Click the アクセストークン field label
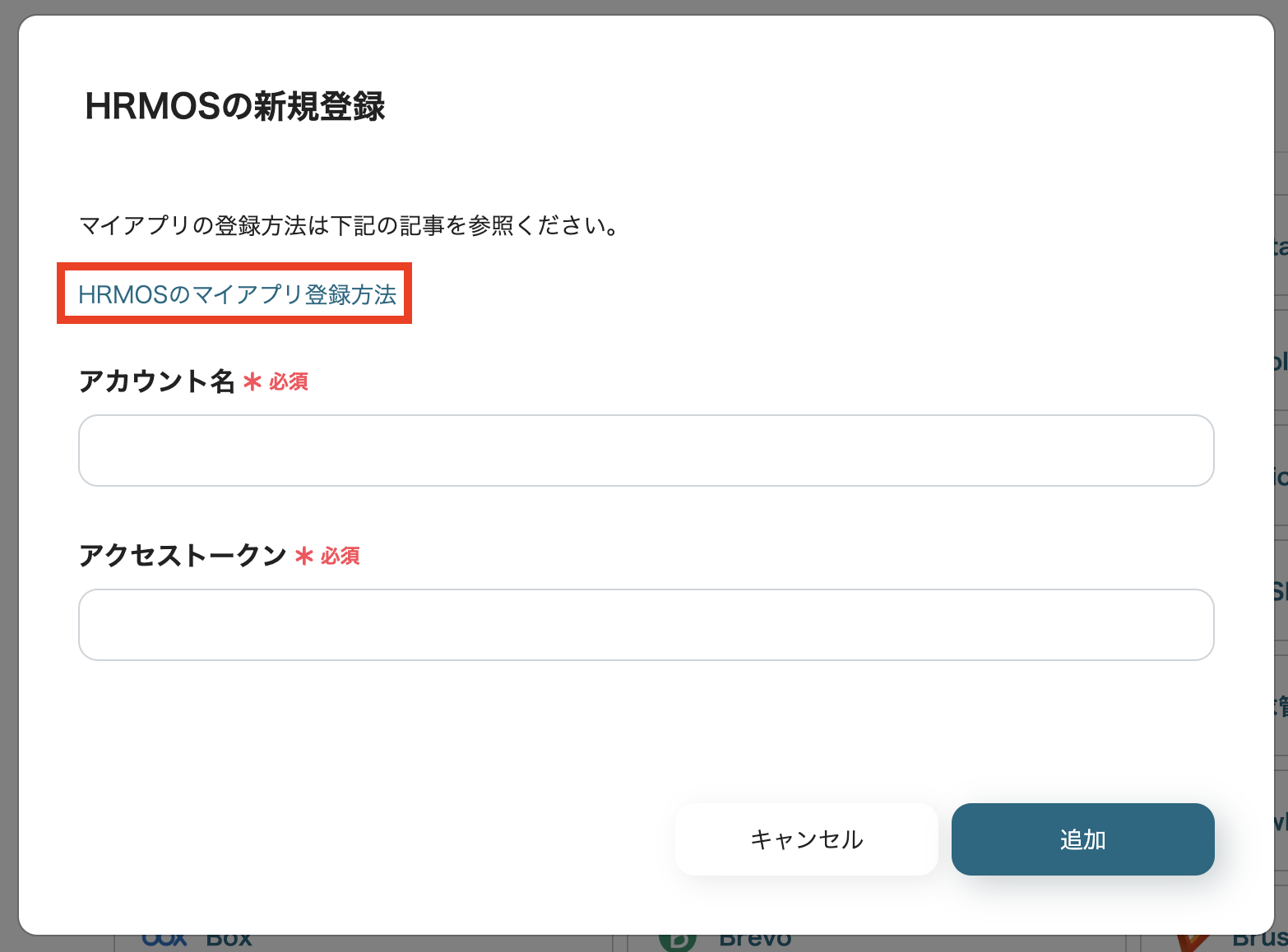 pos(183,556)
